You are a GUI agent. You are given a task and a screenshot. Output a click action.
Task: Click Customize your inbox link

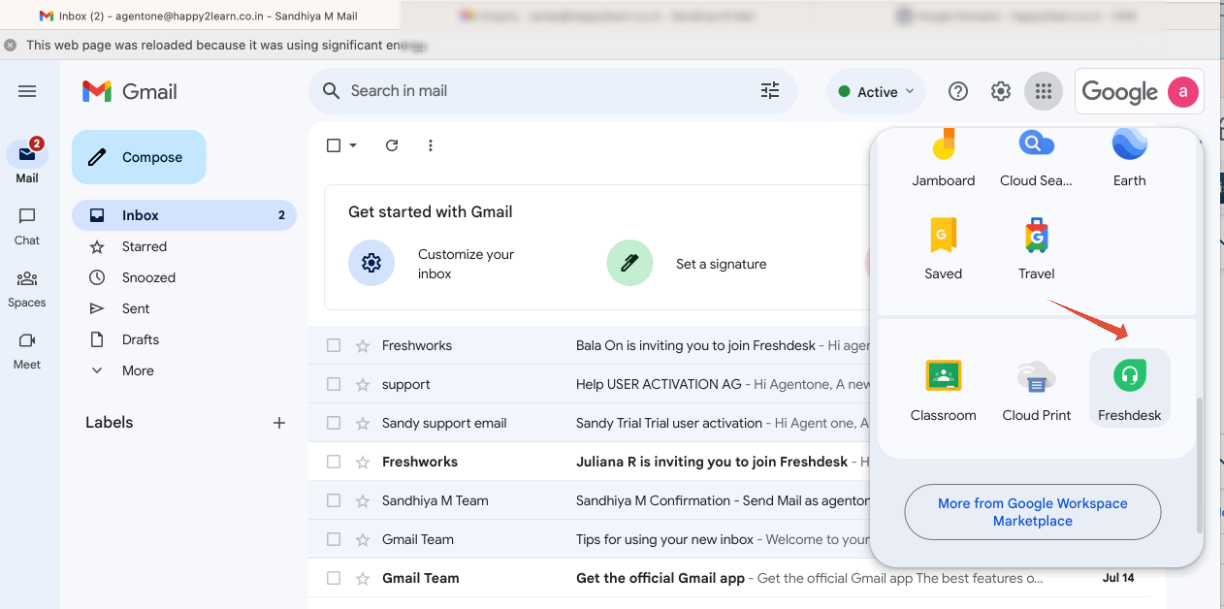pyautogui.click(x=466, y=264)
